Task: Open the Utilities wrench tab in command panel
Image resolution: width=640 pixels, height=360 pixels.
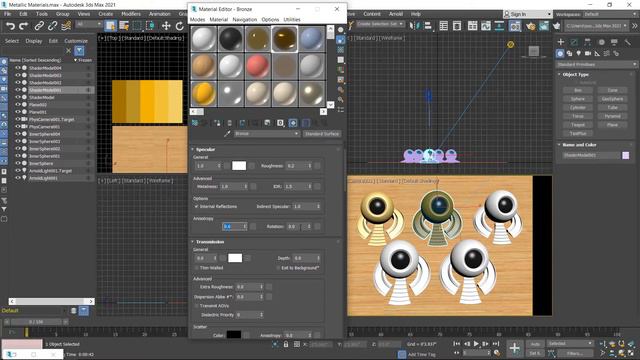Action: 628,42
